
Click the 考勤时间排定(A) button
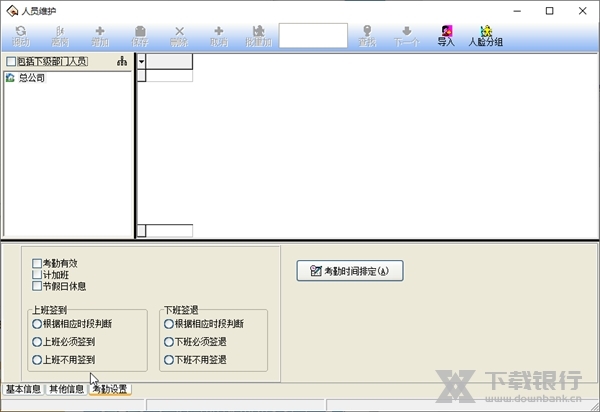pyautogui.click(x=350, y=271)
